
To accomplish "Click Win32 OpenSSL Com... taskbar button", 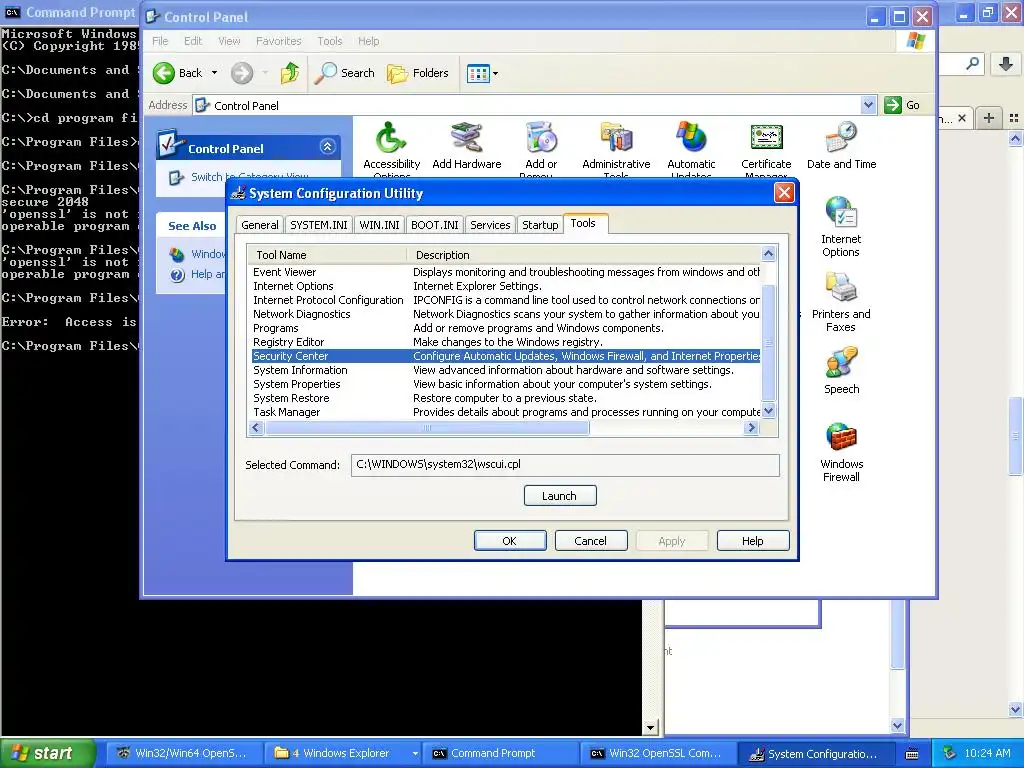I will 658,753.
